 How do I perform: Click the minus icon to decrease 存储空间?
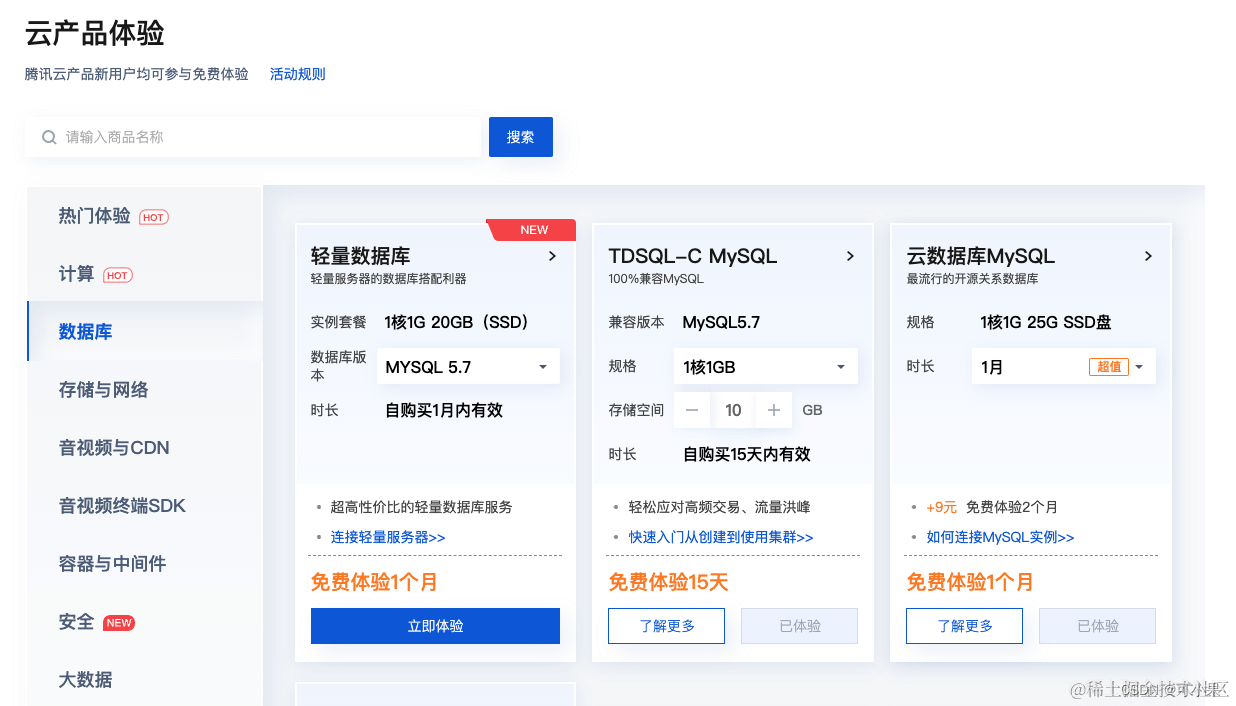tap(692, 409)
